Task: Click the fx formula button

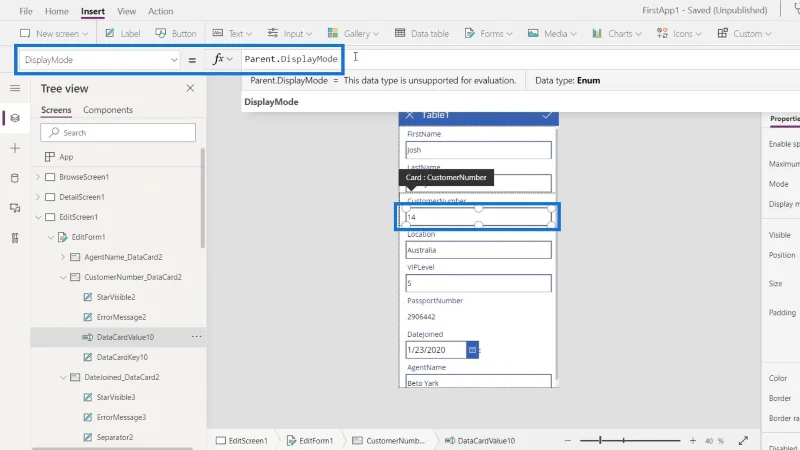Action: (222, 59)
